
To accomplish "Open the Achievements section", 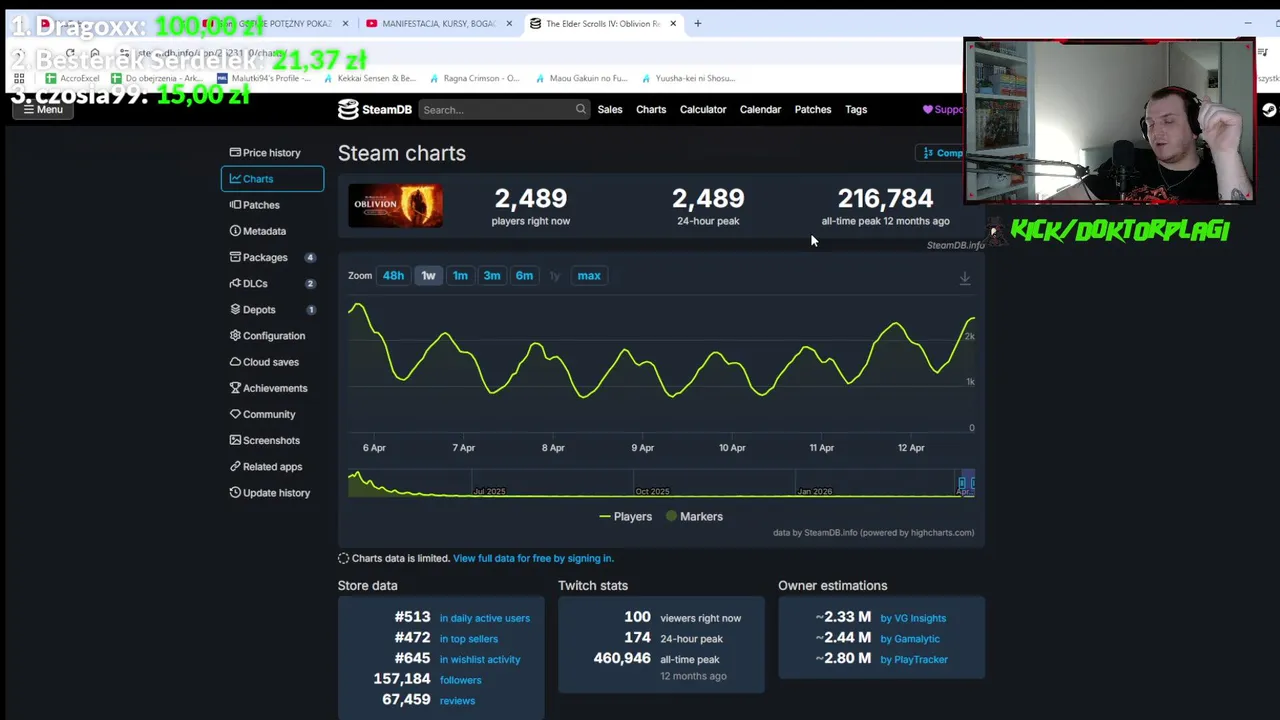I will click(272, 388).
